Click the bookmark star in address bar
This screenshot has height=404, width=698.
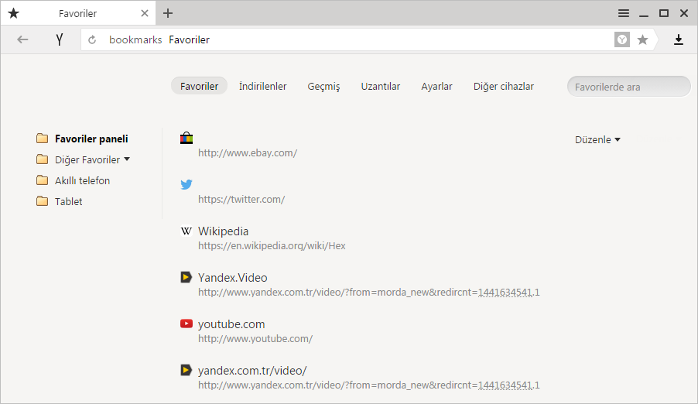click(x=642, y=40)
